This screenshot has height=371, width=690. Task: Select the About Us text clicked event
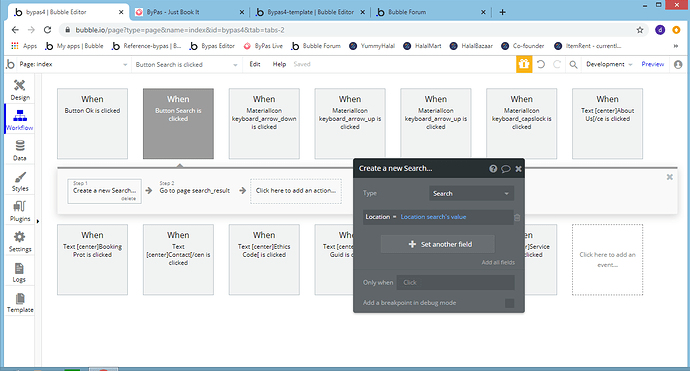607,124
